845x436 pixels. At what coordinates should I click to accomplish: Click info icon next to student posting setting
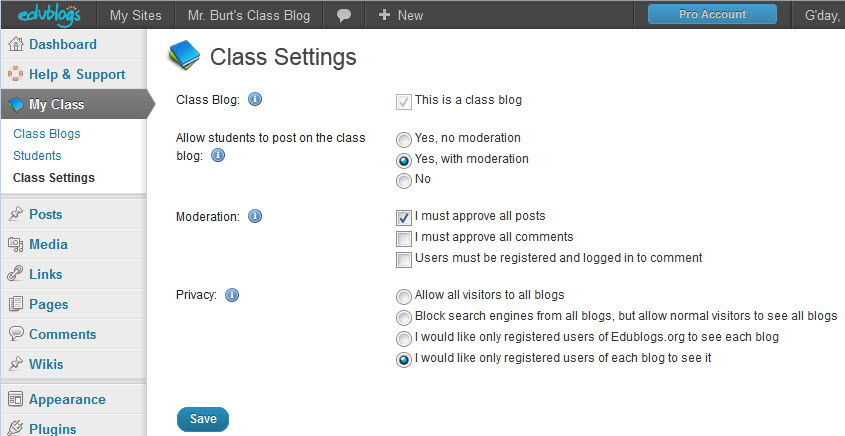click(x=218, y=156)
